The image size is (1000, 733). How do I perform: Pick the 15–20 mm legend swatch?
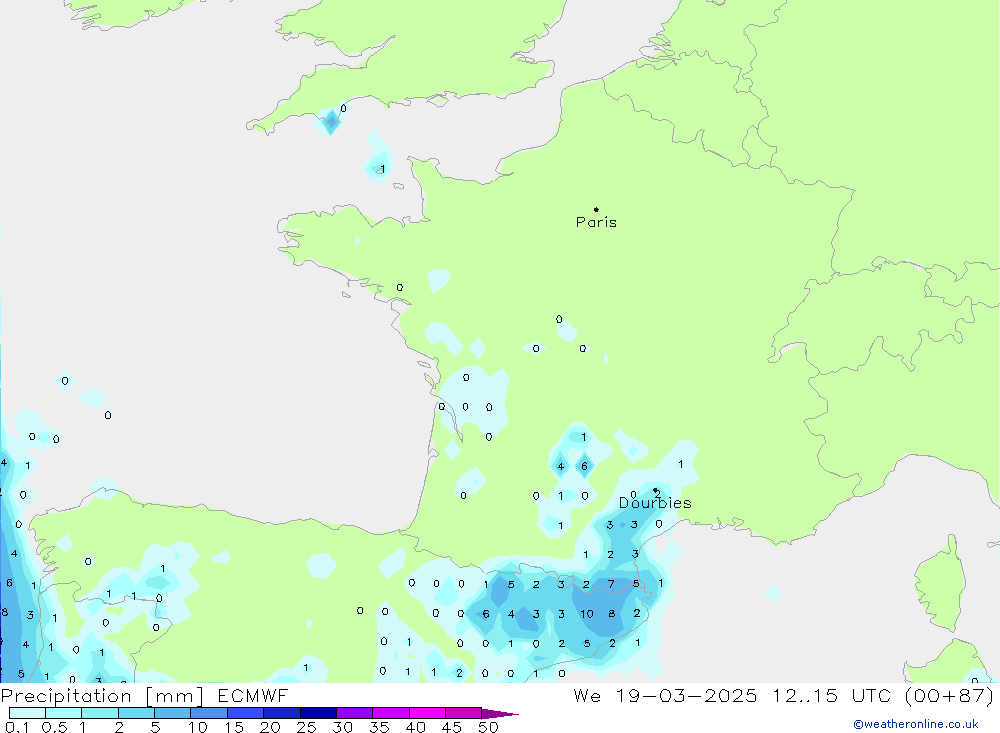245,713
